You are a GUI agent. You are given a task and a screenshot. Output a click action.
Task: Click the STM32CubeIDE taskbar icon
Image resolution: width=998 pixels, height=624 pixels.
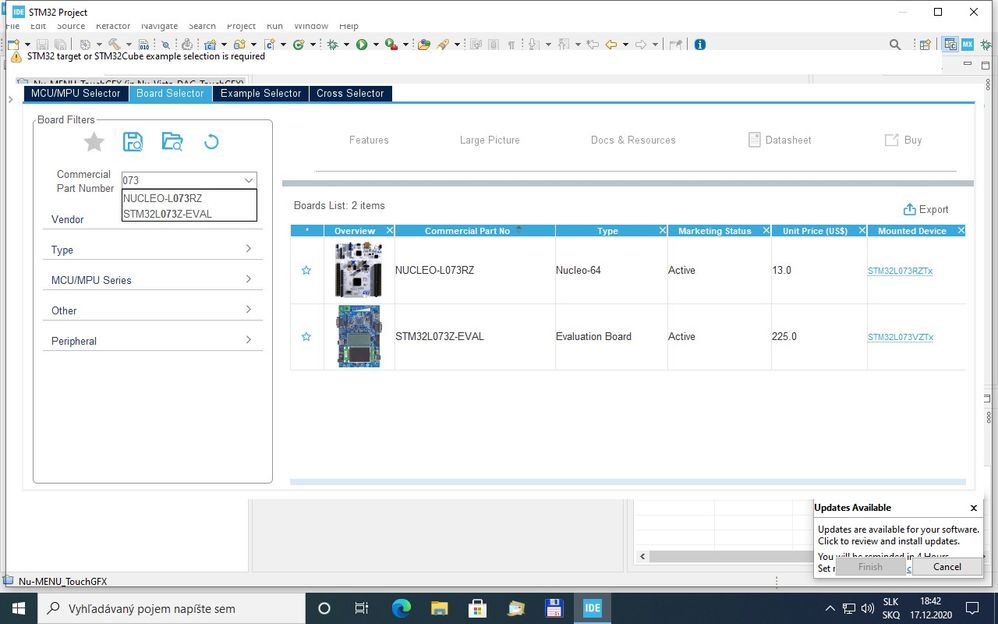coord(593,608)
